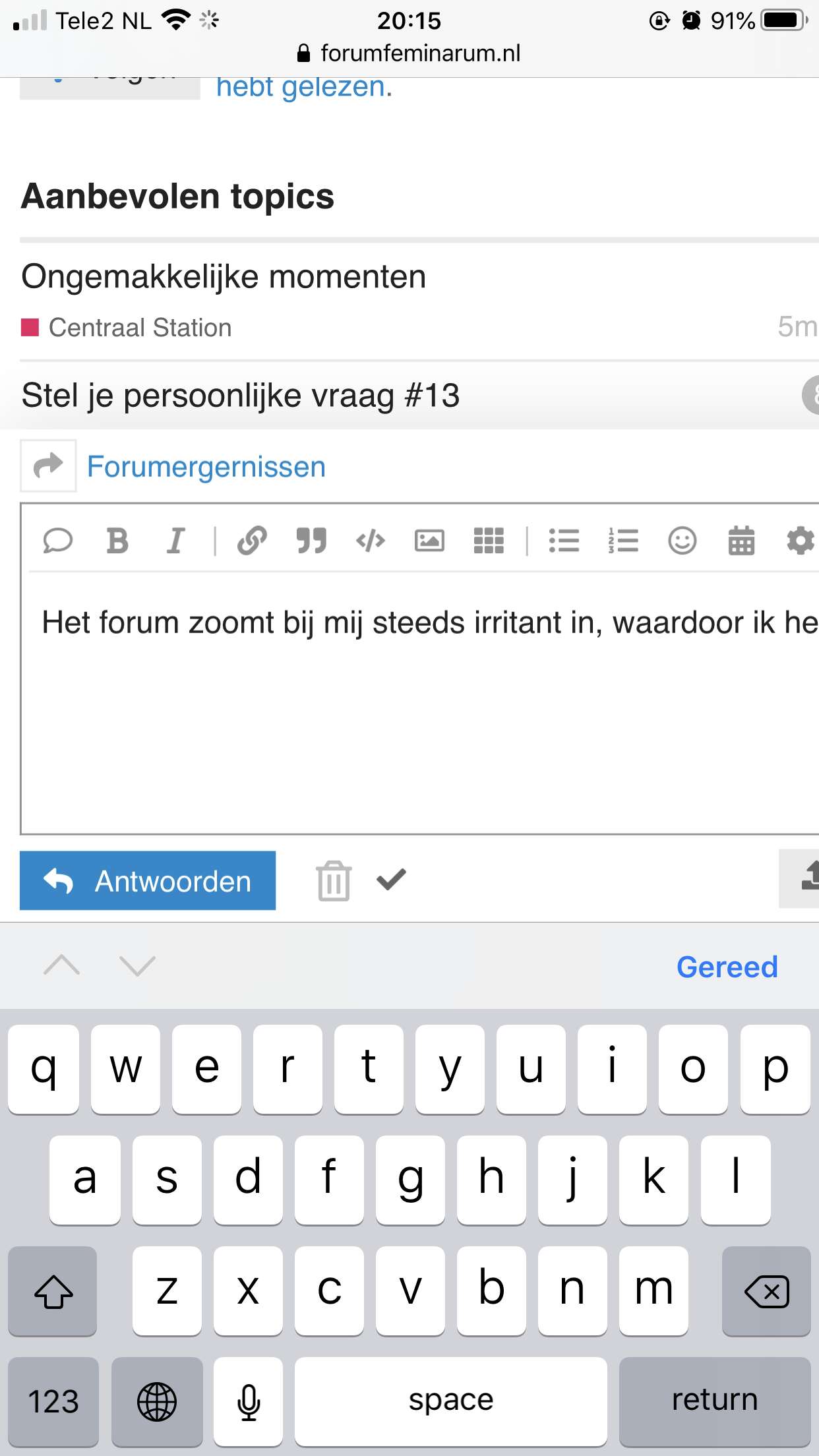Screen dimensions: 819x1456
Task: Jump to the previous field with the up chevron
Action: pyautogui.click(x=61, y=965)
